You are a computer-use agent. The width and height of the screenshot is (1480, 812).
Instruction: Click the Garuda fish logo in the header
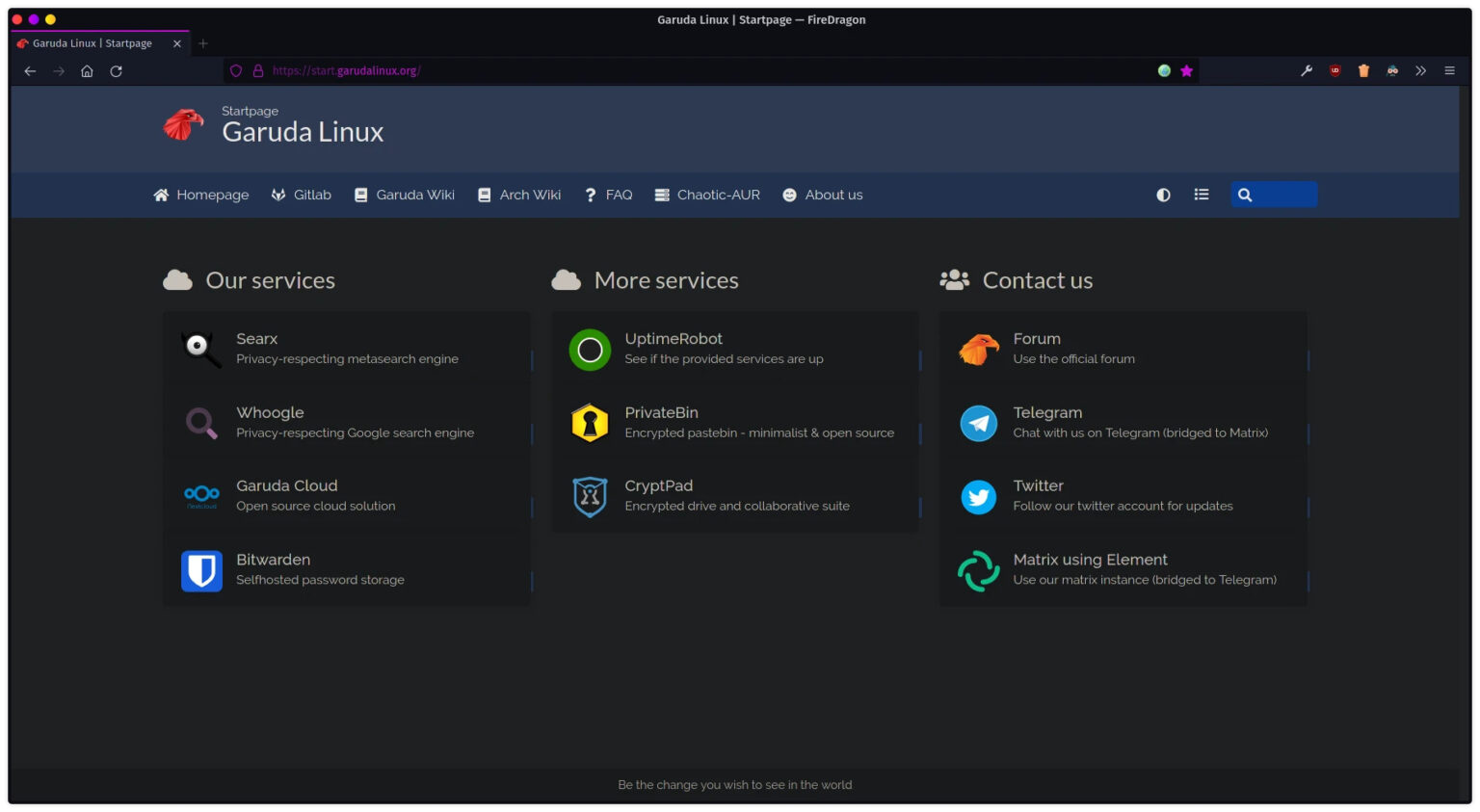[183, 123]
